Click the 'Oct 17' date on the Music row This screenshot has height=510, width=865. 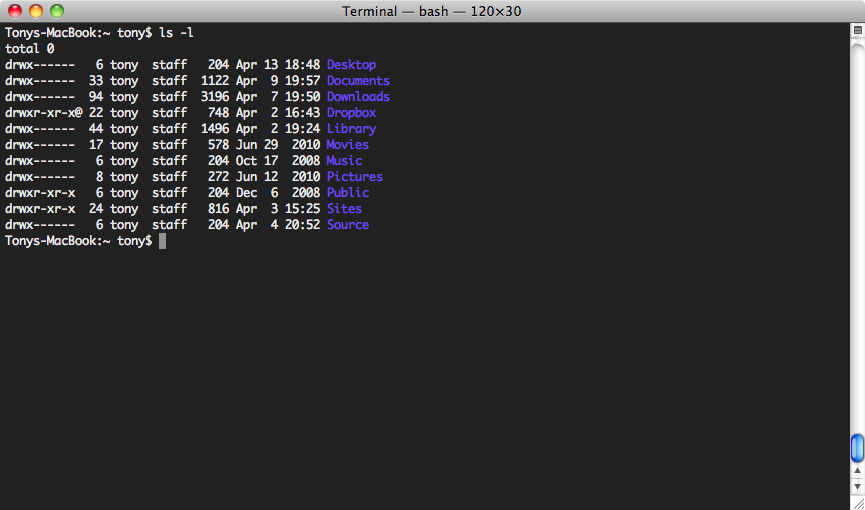pos(257,161)
